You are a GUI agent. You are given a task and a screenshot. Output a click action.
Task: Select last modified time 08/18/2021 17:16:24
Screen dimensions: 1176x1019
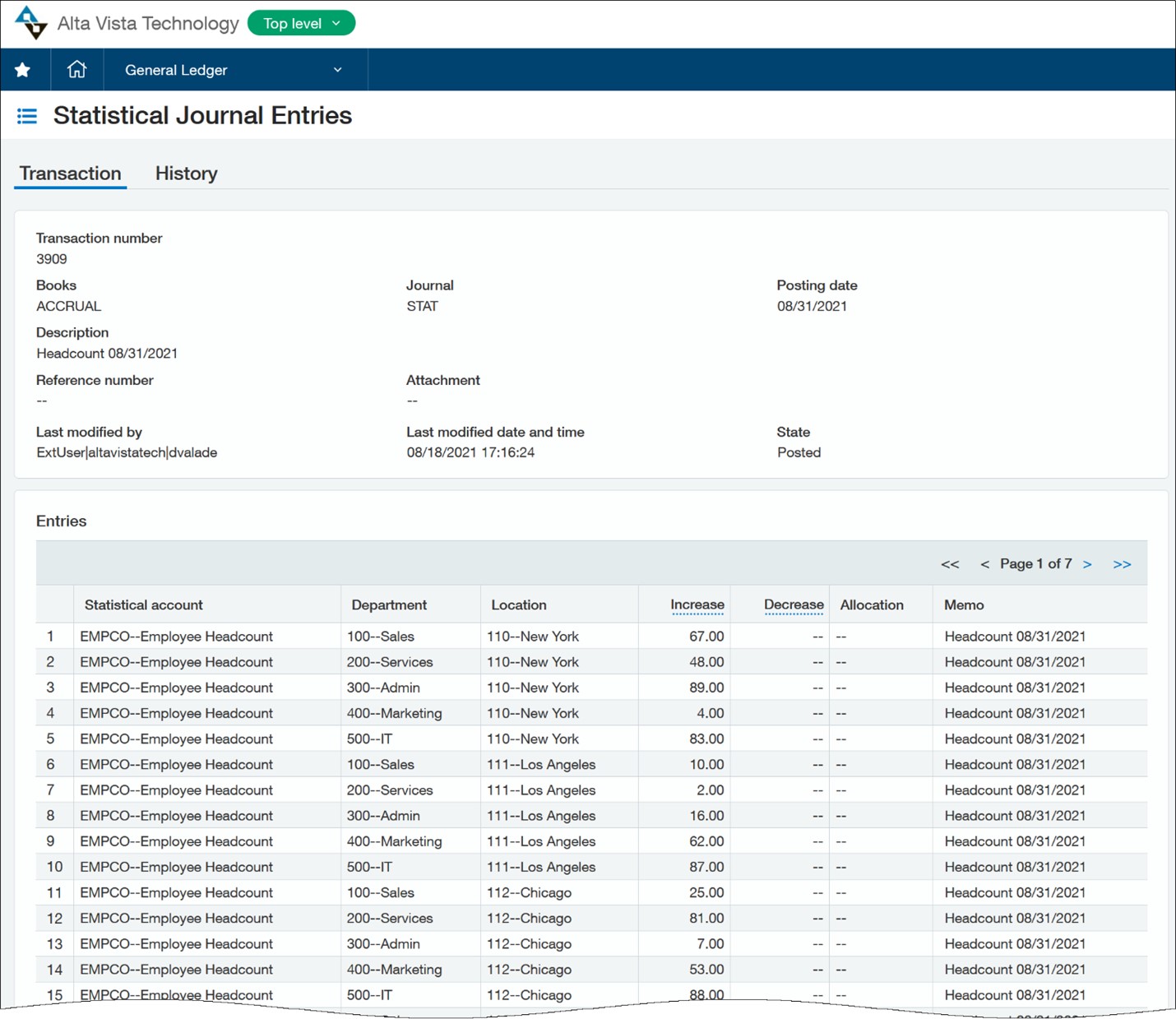[470, 452]
